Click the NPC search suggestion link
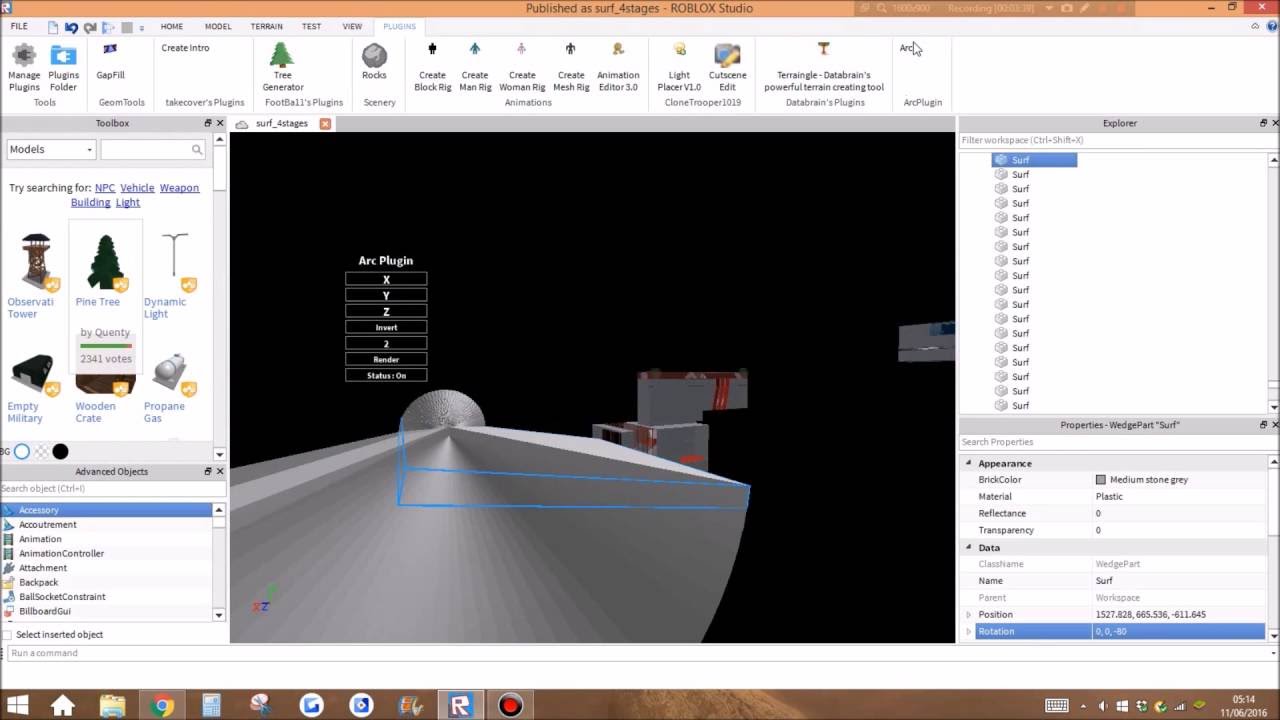1280x720 pixels. point(105,188)
